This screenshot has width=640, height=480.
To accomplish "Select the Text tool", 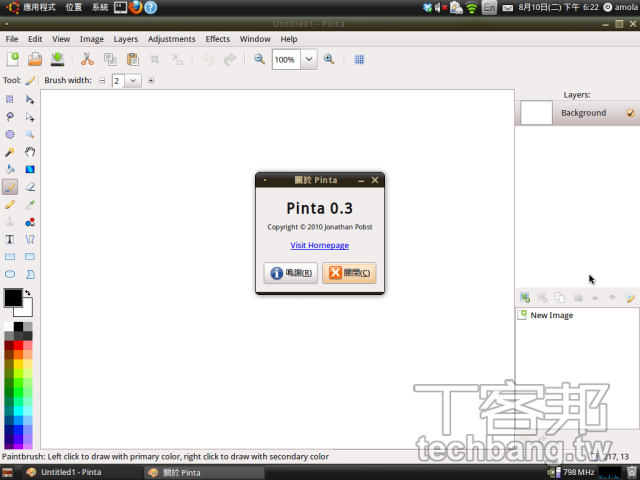I will click(10, 239).
